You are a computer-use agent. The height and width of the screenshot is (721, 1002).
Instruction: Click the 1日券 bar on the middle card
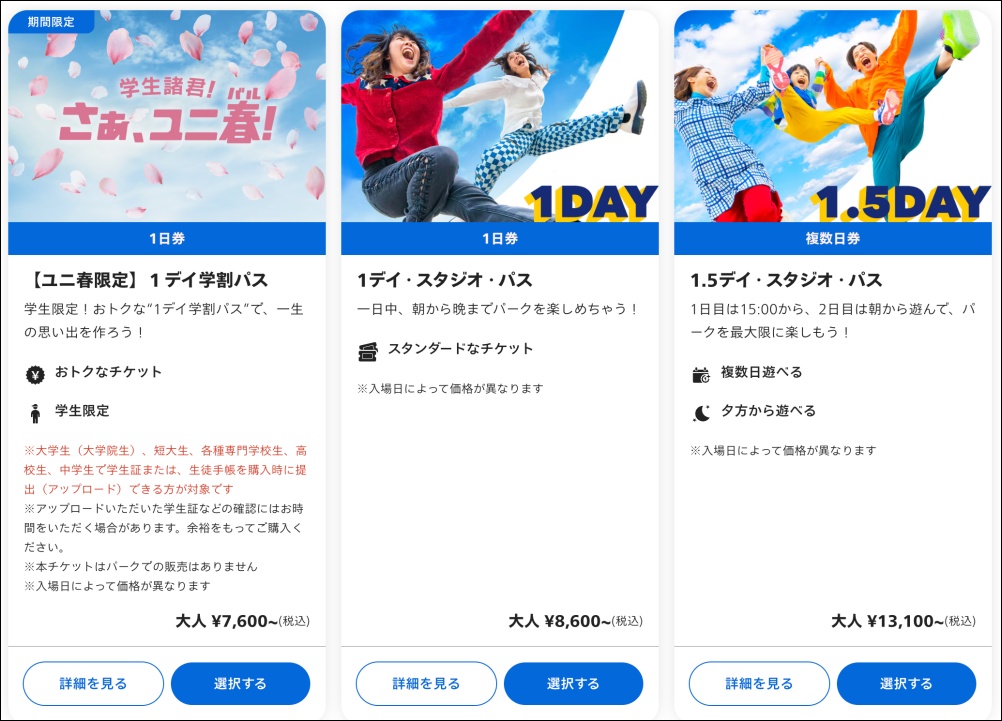tap(500, 238)
